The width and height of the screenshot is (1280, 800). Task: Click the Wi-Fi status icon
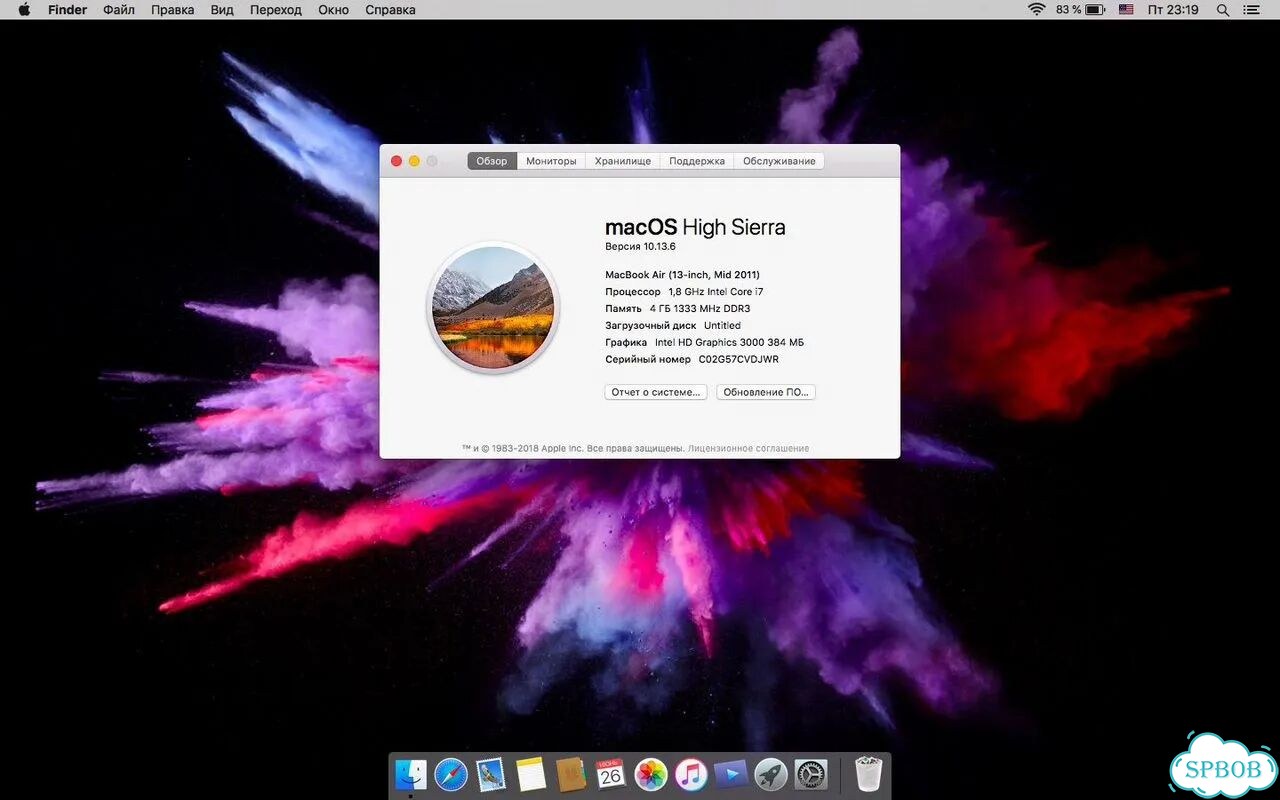click(1037, 9)
